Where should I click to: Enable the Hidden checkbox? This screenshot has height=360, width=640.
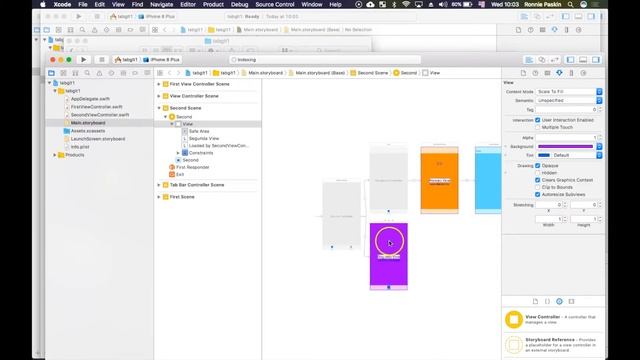[538, 173]
